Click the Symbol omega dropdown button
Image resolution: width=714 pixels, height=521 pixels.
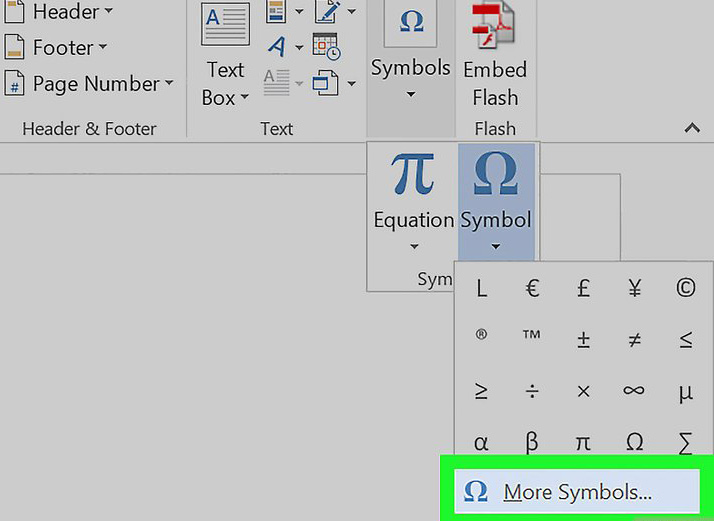click(496, 200)
